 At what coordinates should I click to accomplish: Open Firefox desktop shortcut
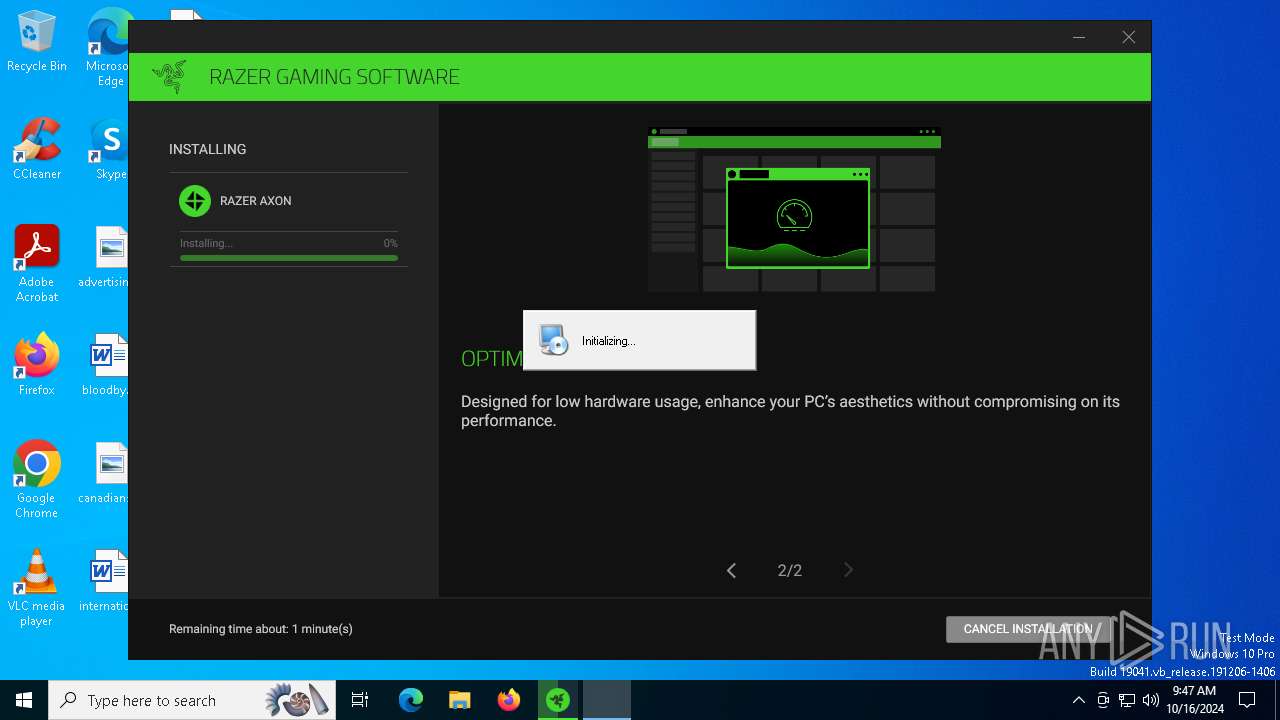coord(37,366)
